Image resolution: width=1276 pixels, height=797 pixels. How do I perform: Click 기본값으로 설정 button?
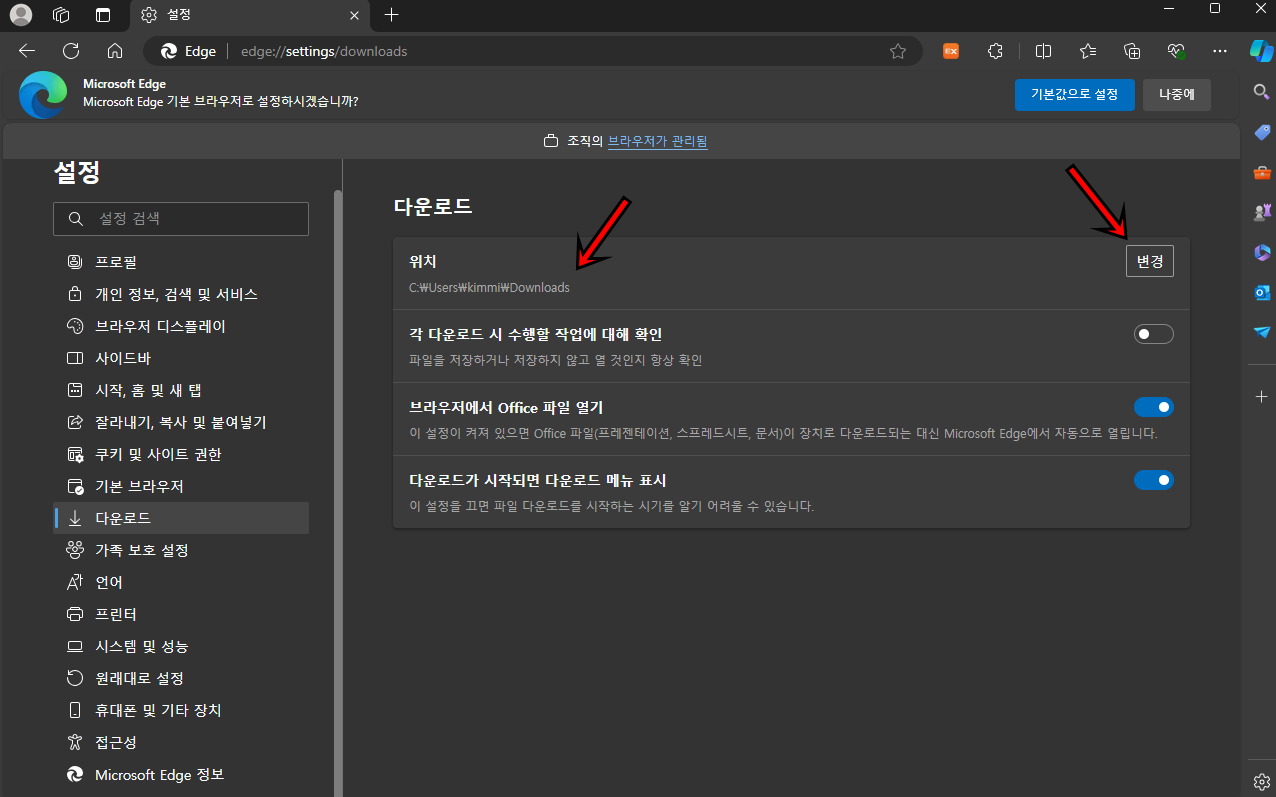(x=1075, y=95)
